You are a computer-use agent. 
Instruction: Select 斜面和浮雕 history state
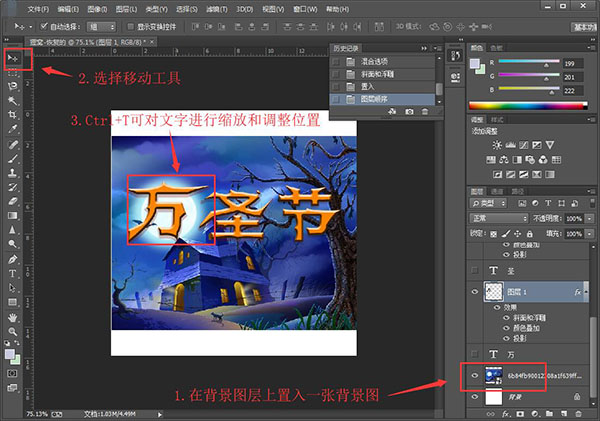coord(382,74)
